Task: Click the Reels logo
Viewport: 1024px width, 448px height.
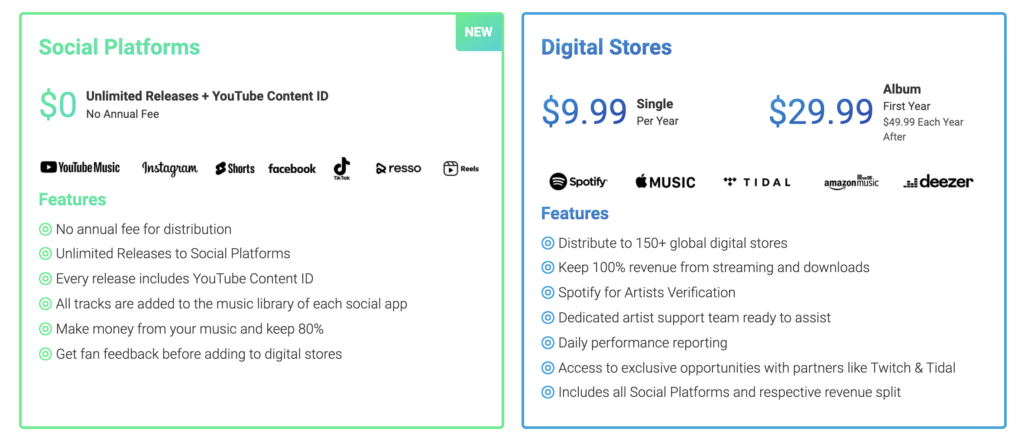Action: [x=461, y=168]
